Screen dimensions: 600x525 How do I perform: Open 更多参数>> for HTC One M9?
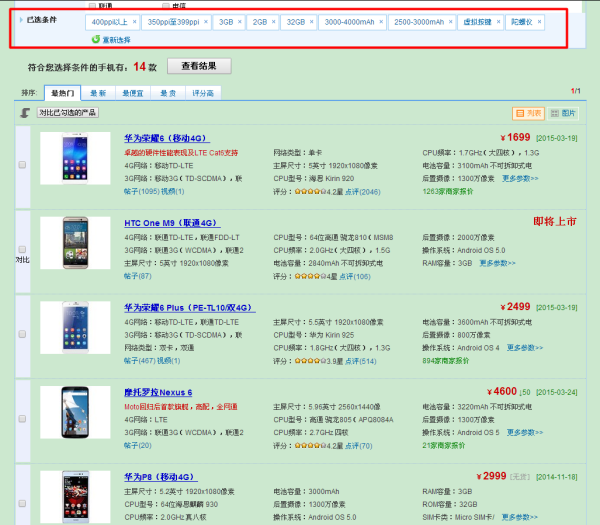point(497,263)
